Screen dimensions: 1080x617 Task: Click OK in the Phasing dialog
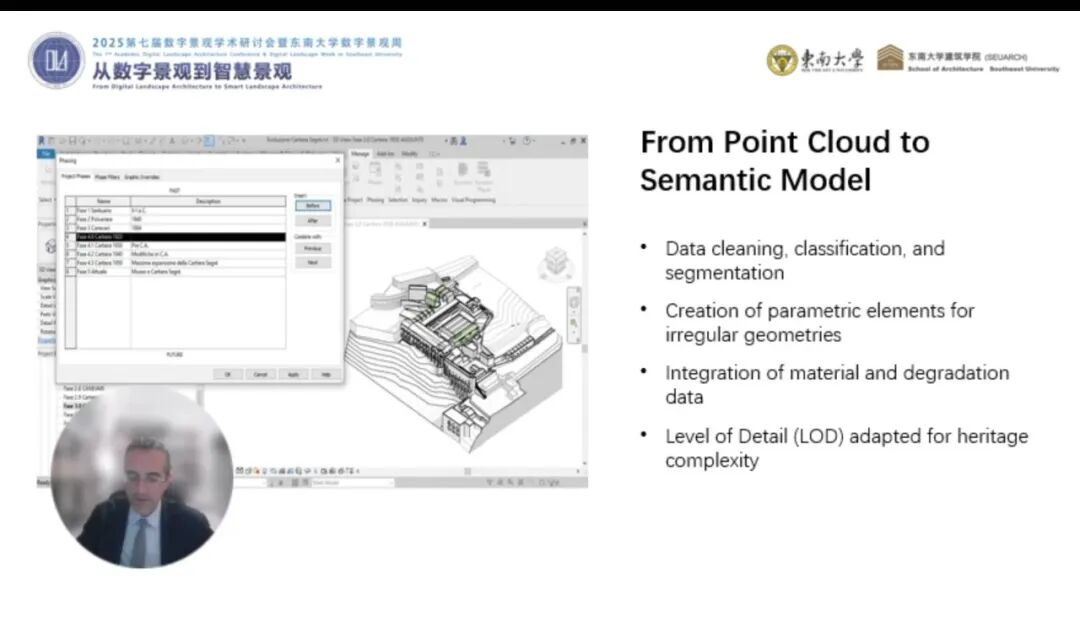[227, 374]
